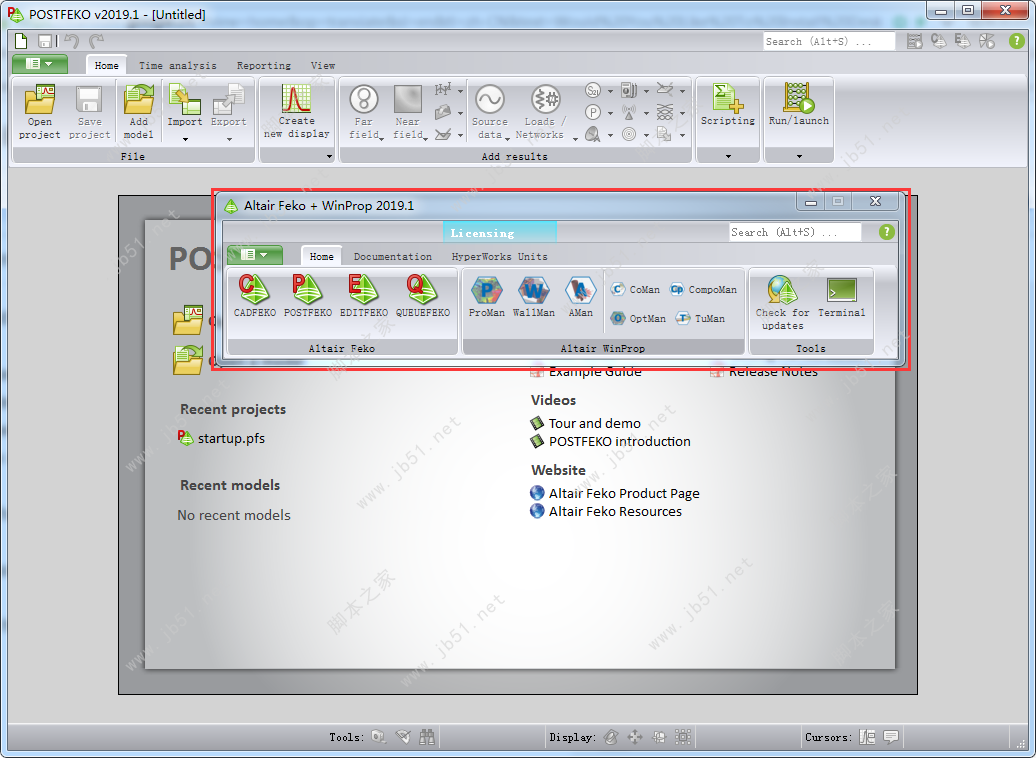This screenshot has height=758, width=1036.
Task: Click Create new display in ribbon
Action: pyautogui.click(x=297, y=111)
